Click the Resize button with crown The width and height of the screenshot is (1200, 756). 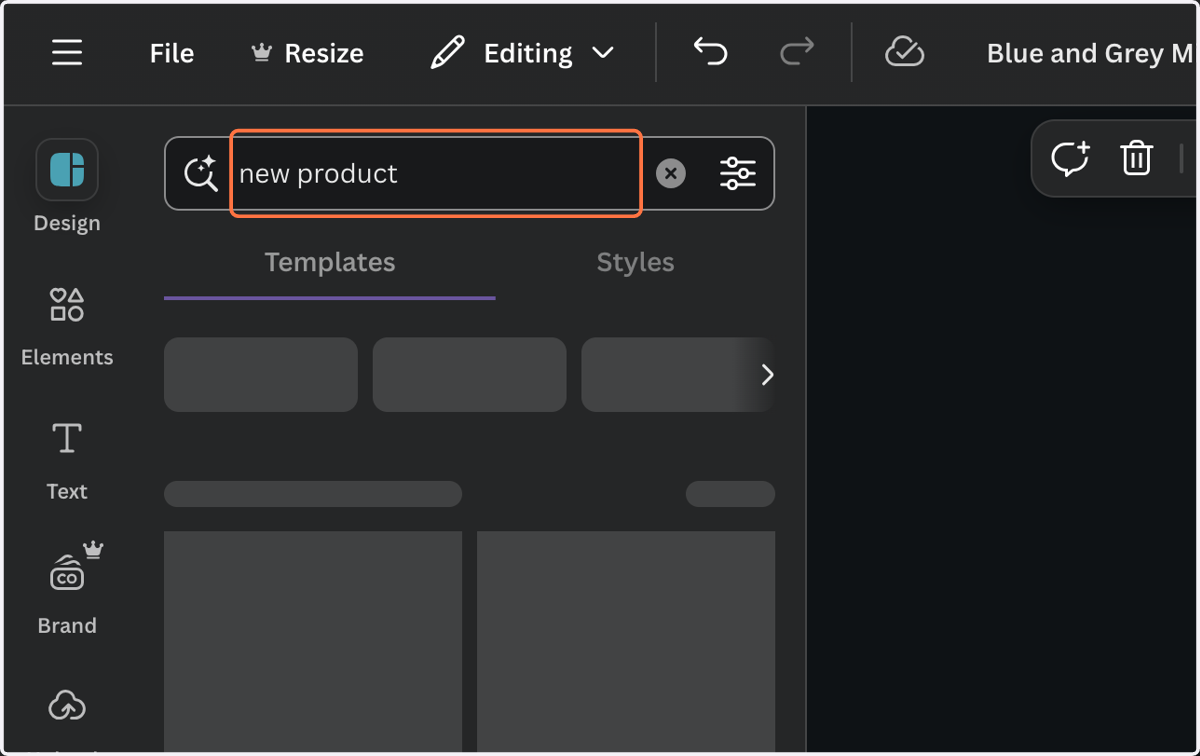click(307, 53)
